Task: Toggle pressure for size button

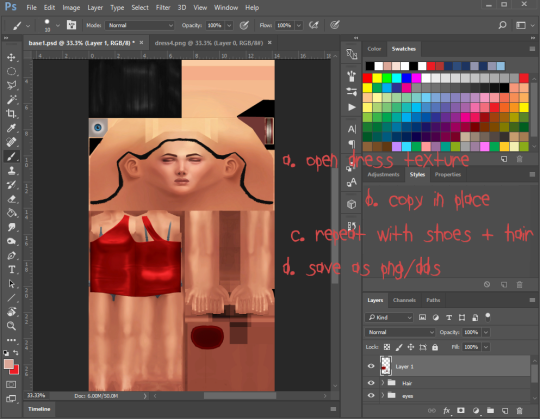Action: (x=335, y=25)
